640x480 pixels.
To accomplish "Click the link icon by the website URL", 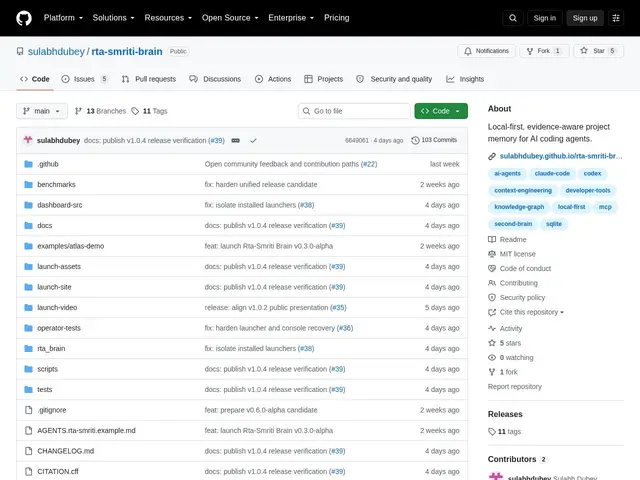I will click(x=492, y=156).
